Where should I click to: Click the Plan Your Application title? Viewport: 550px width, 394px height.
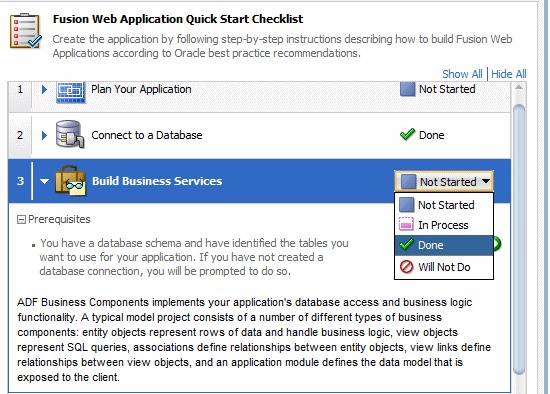141,89
